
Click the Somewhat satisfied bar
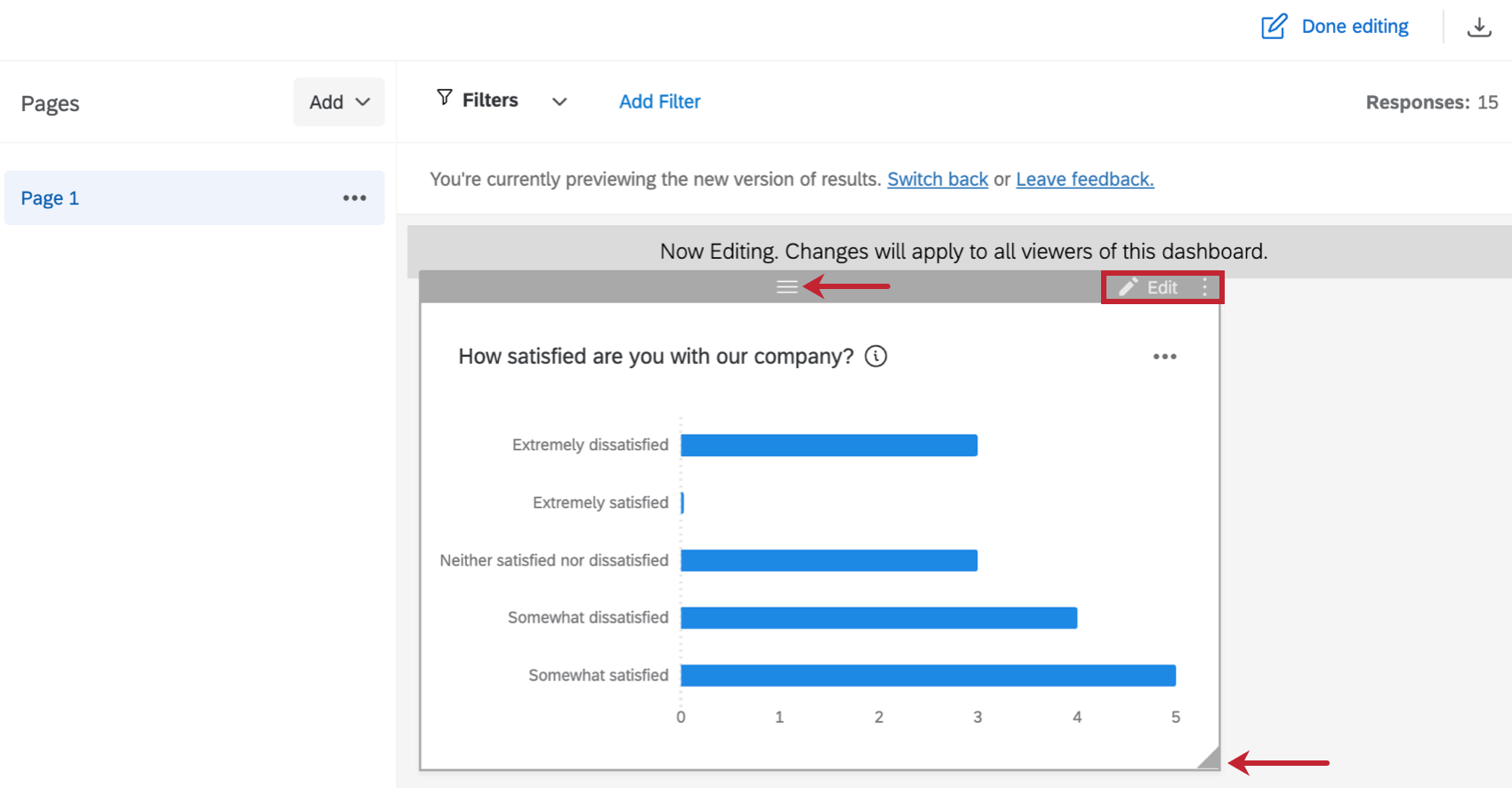[x=928, y=676]
